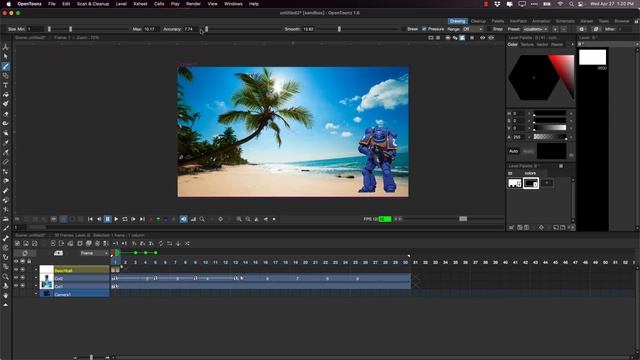The width and height of the screenshot is (640, 360).
Task: Toggle the sound speaker icon in viewer
Action: click(x=184, y=219)
